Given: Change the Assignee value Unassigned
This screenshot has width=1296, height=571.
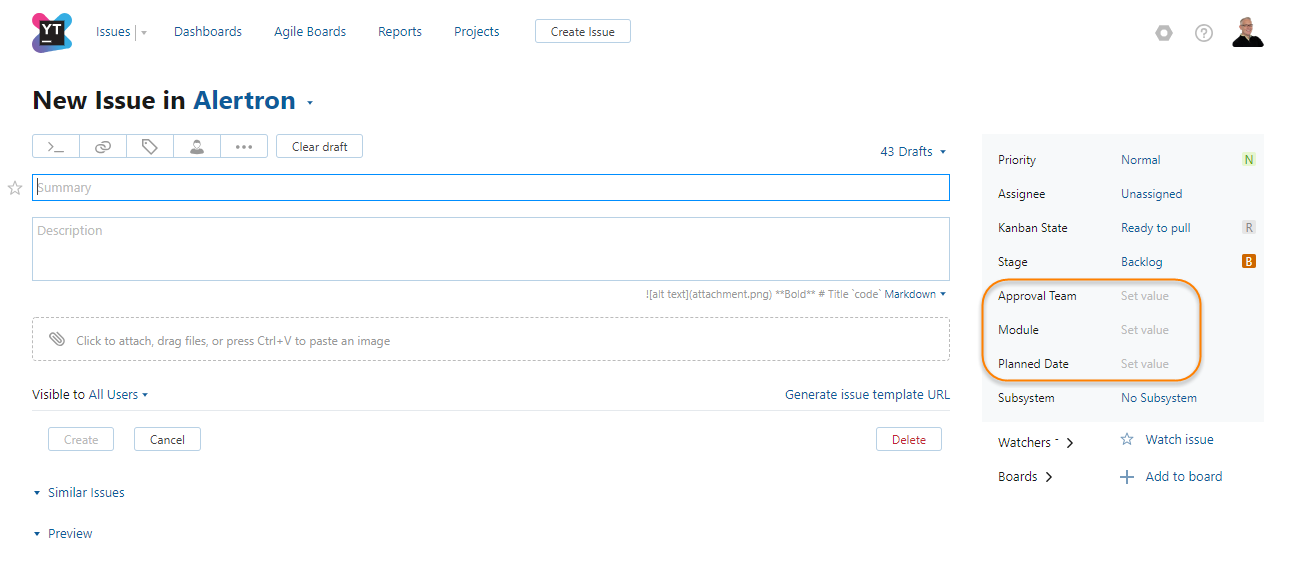Looking at the screenshot, I should (x=1152, y=194).
